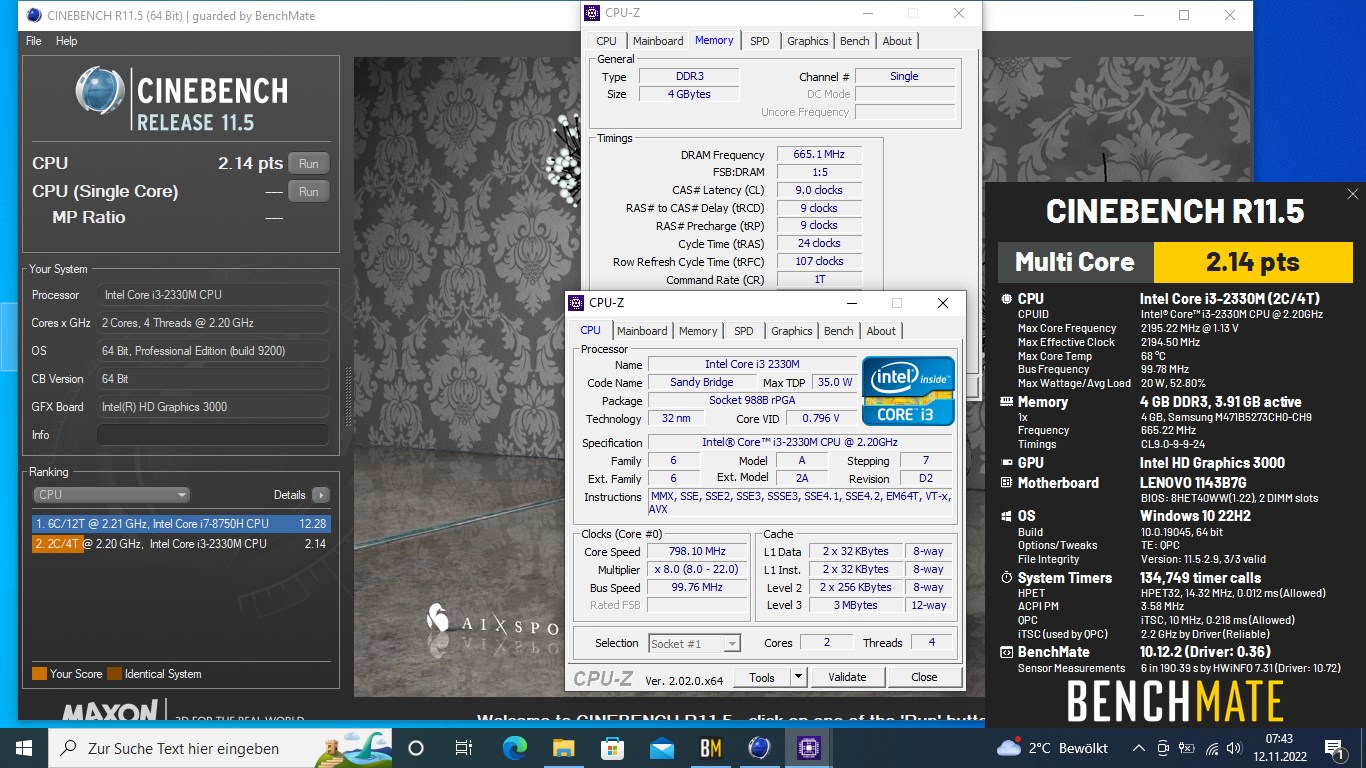Click the front CPU-Z window title icon
1366x768 pixels.
576,303
